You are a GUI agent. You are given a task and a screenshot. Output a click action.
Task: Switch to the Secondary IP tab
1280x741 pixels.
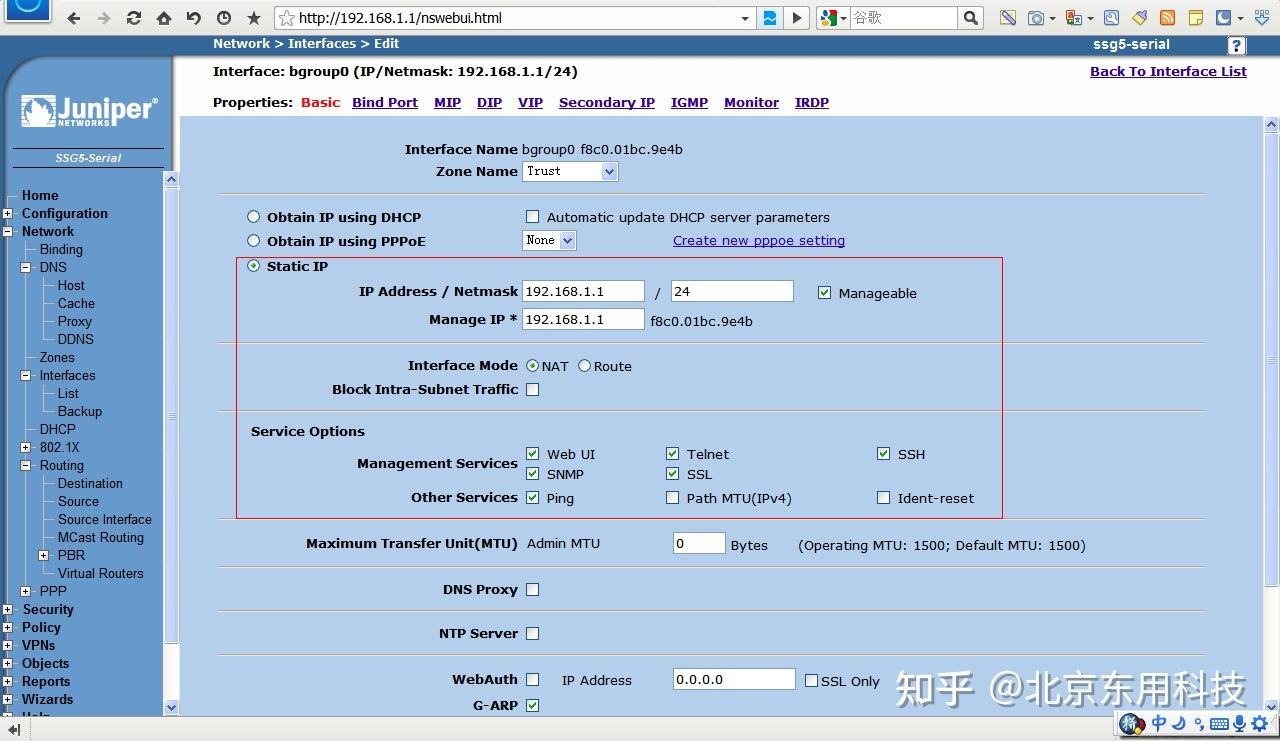pyautogui.click(x=607, y=102)
